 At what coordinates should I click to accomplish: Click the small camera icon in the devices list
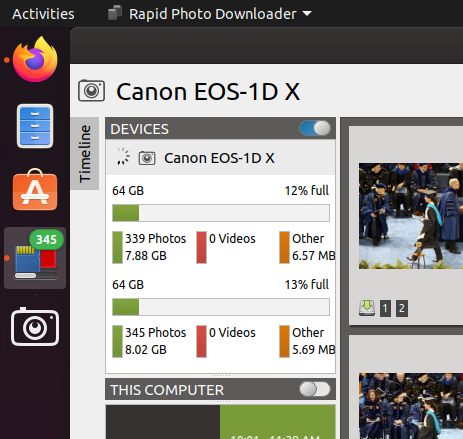point(147,158)
